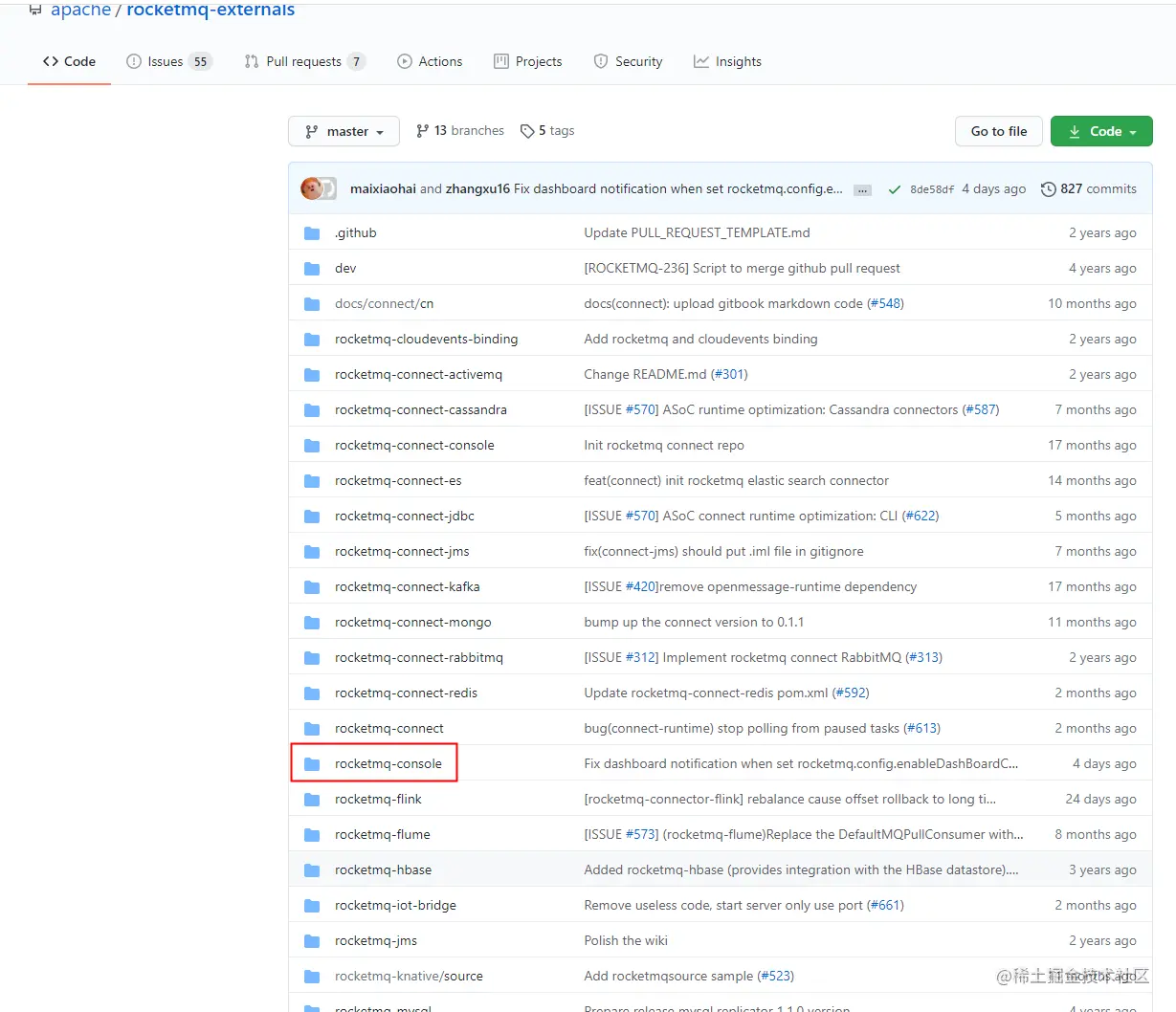This screenshot has height=1012, width=1176.
Task: Open 'Init rocketmq connect repo' commit message
Action: pos(664,446)
